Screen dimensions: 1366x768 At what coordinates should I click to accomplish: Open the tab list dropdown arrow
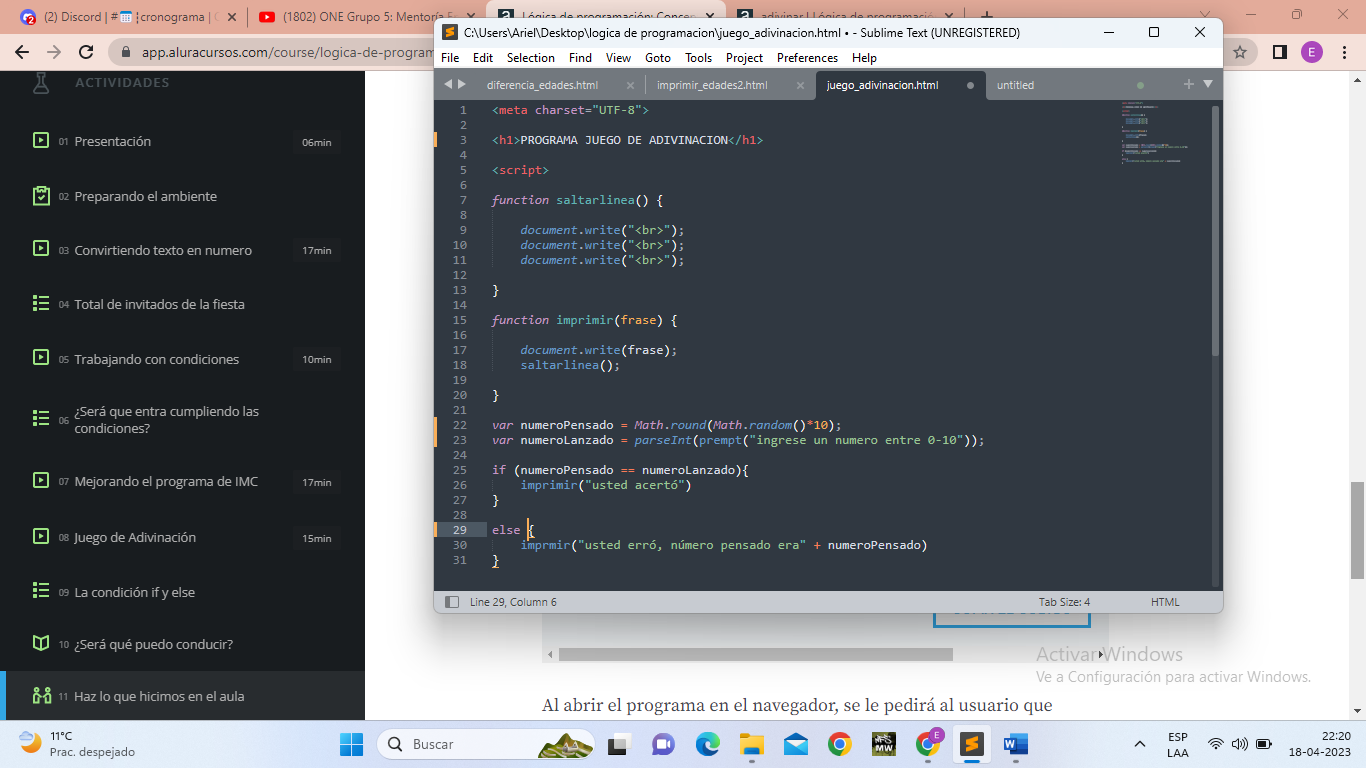[x=1207, y=85]
